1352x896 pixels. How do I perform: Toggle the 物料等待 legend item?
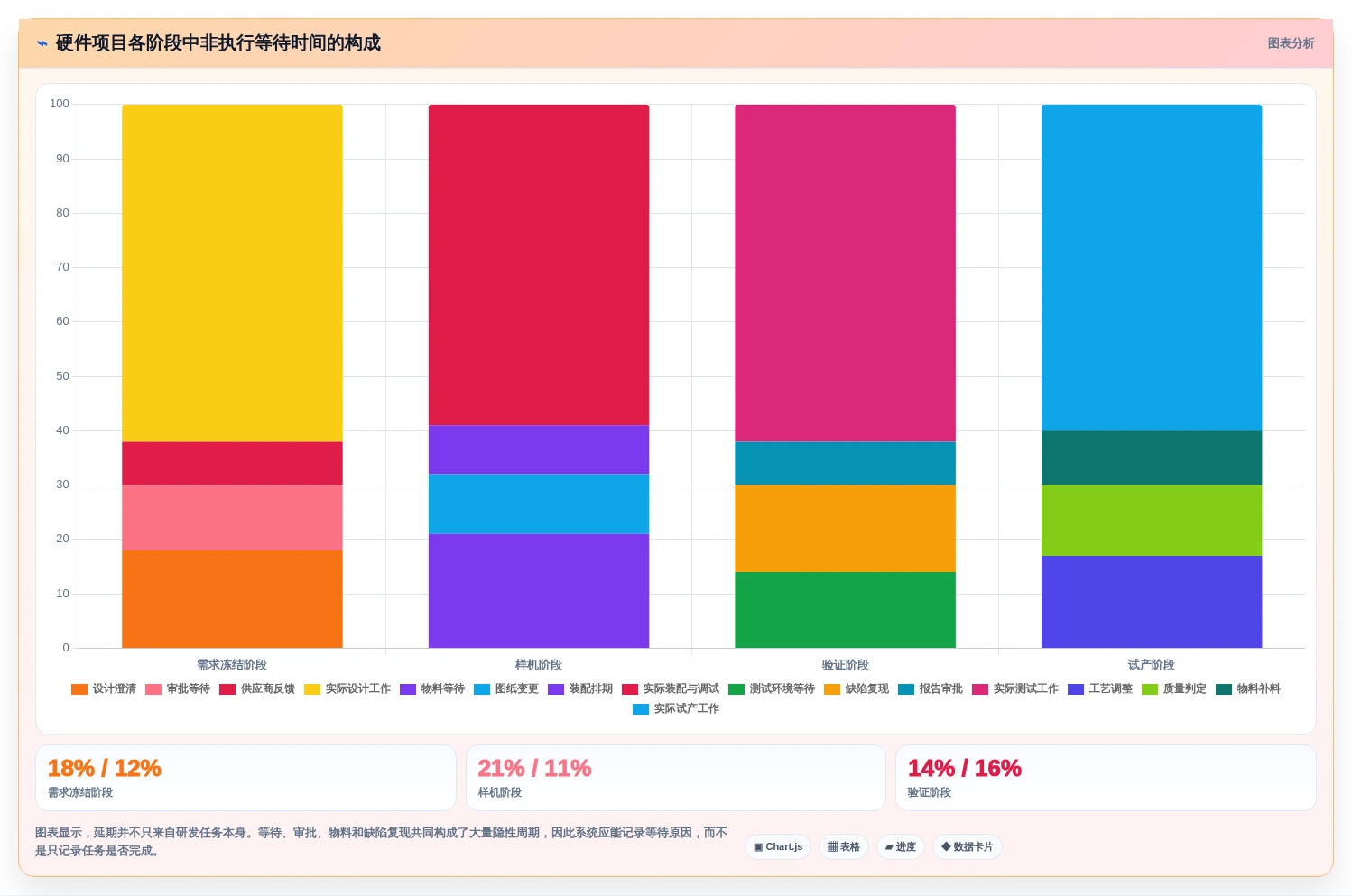point(432,689)
